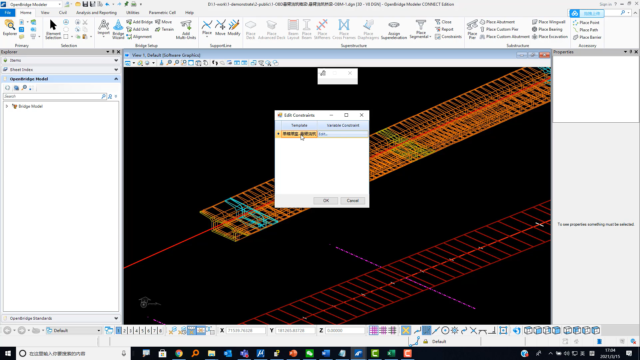Toggle view number 8 button

(160, 331)
